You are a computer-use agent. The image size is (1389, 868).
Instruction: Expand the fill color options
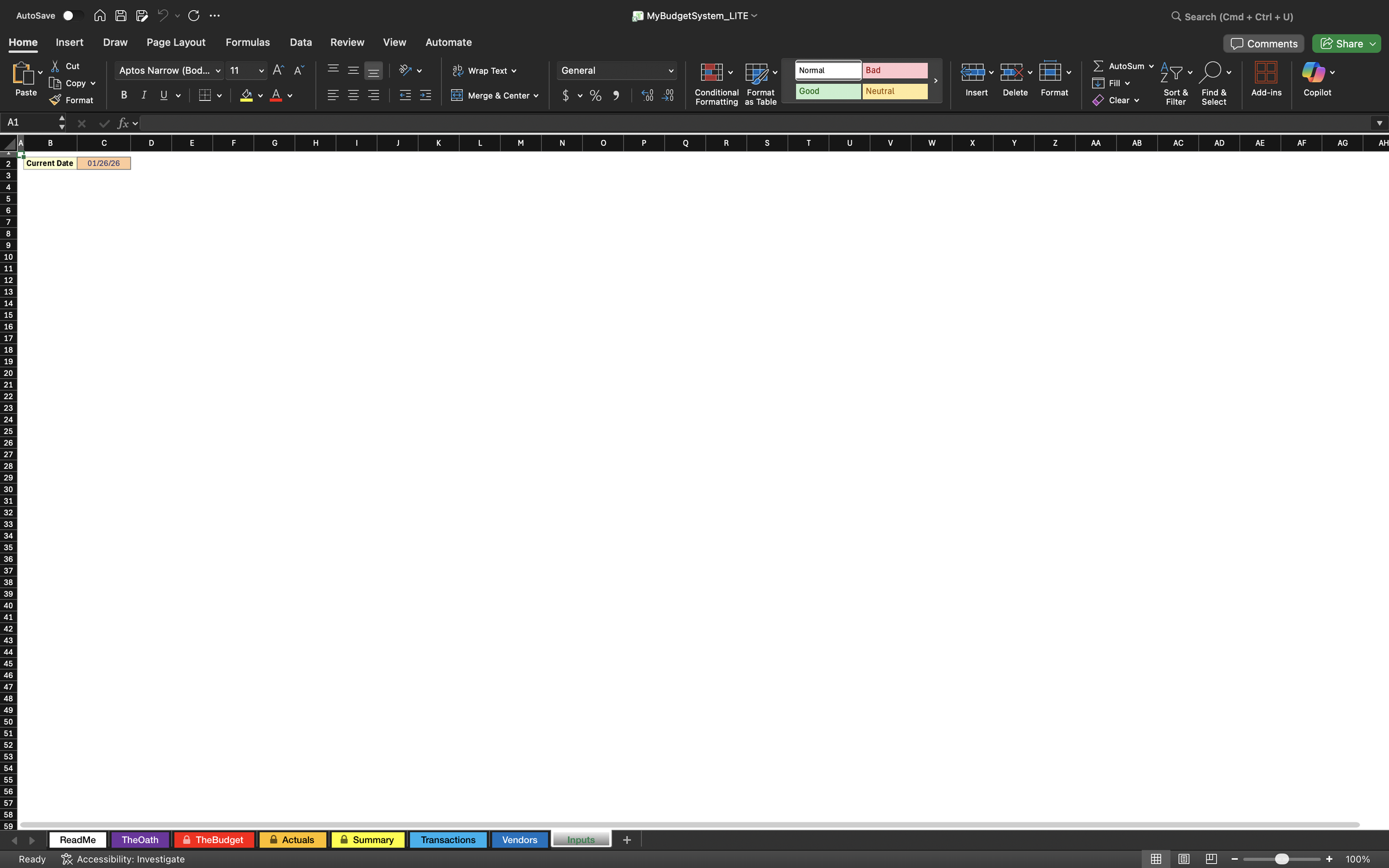[x=259, y=96]
